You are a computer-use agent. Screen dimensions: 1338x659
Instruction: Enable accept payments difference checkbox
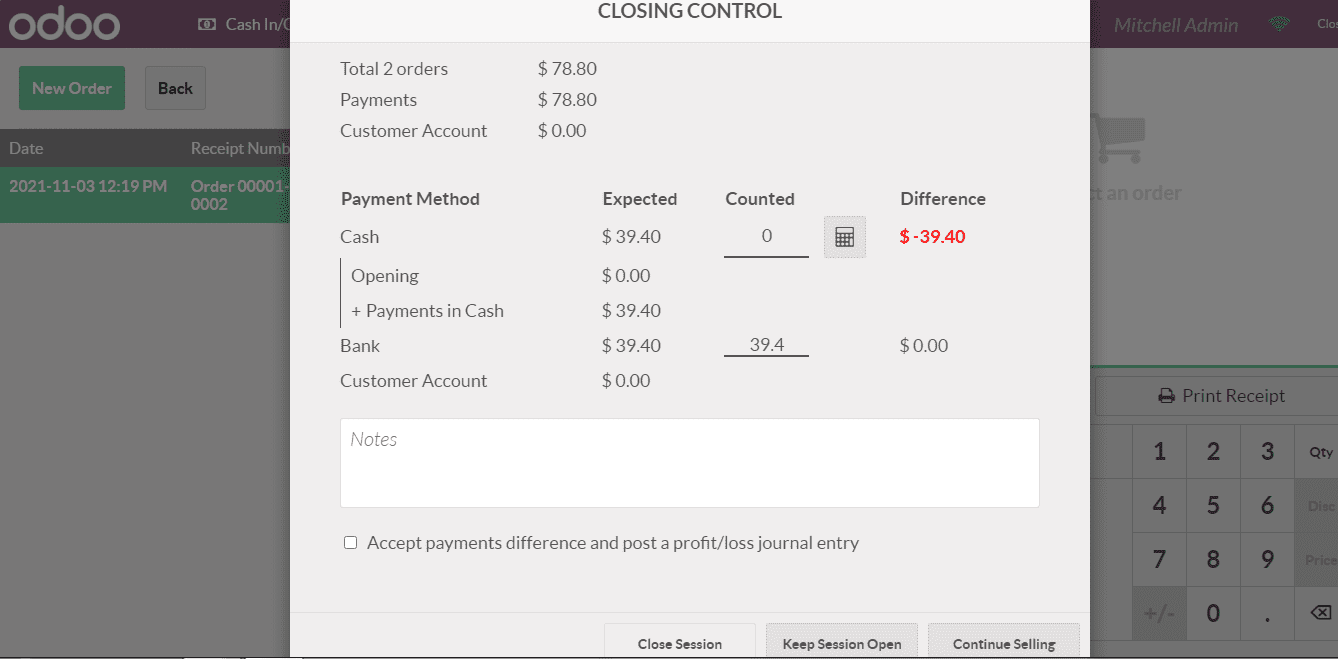[x=350, y=543]
